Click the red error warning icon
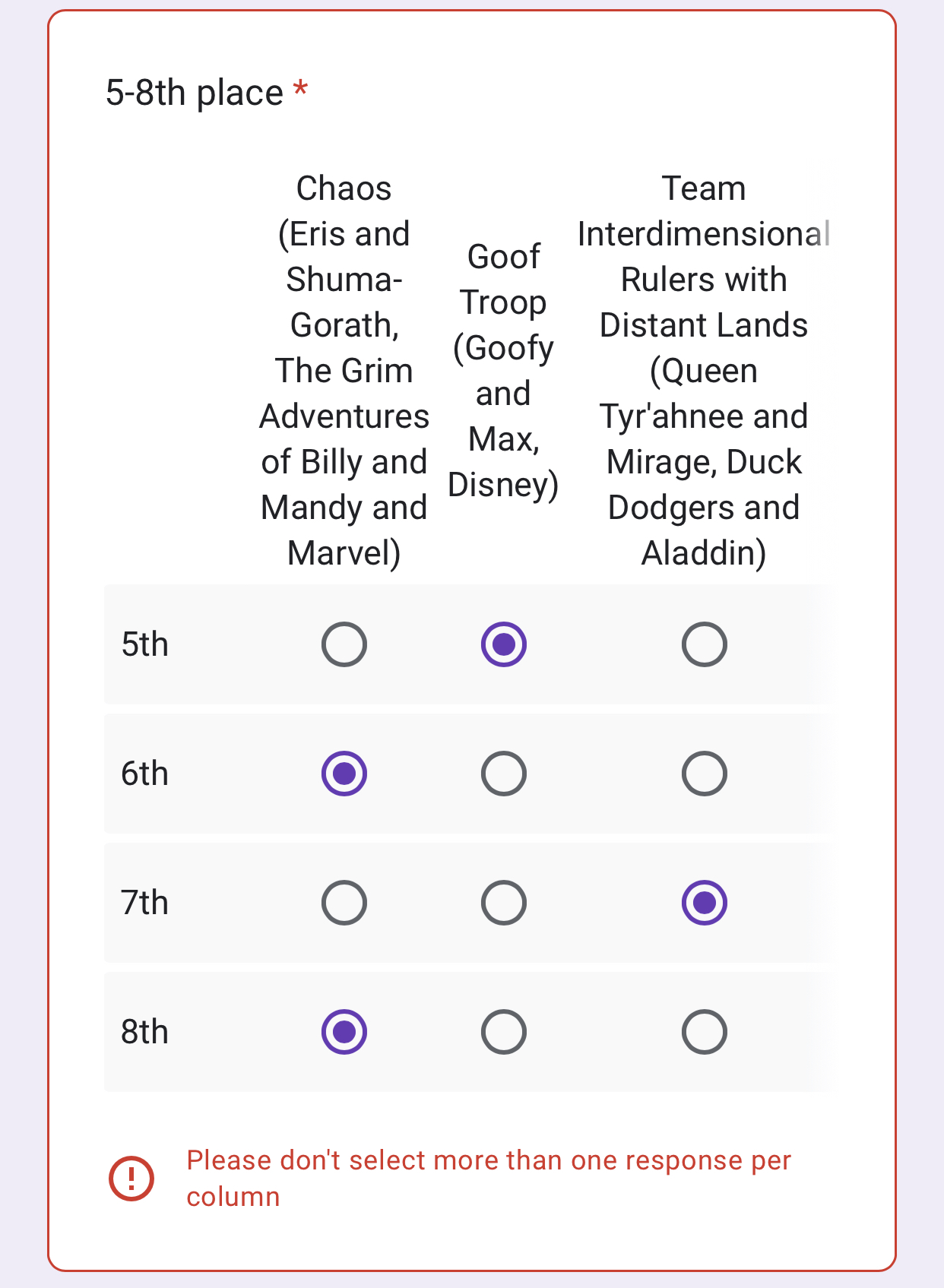Screen dimensions: 944x1288 (x=131, y=1179)
